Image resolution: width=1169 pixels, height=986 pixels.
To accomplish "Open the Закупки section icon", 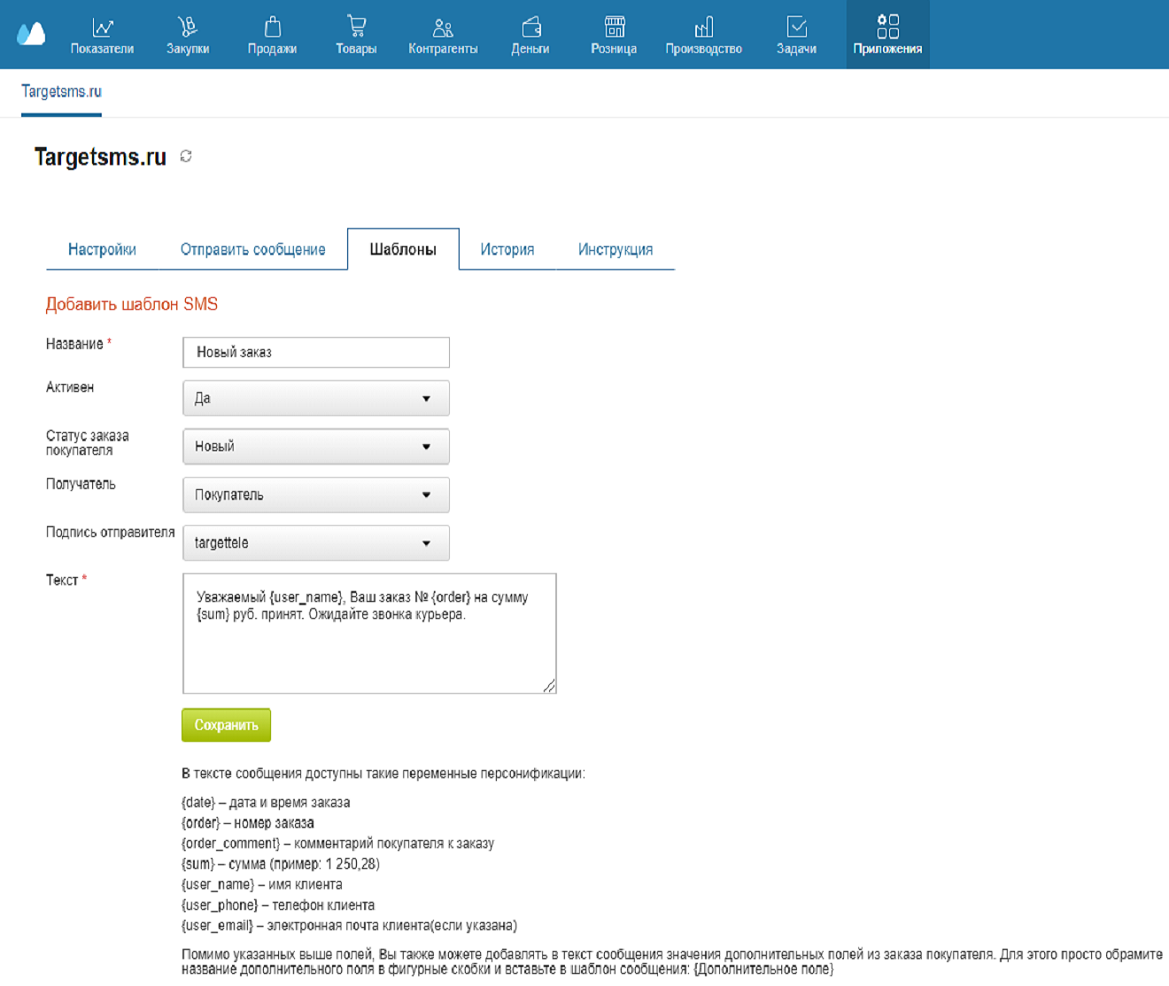I will (x=187, y=28).
